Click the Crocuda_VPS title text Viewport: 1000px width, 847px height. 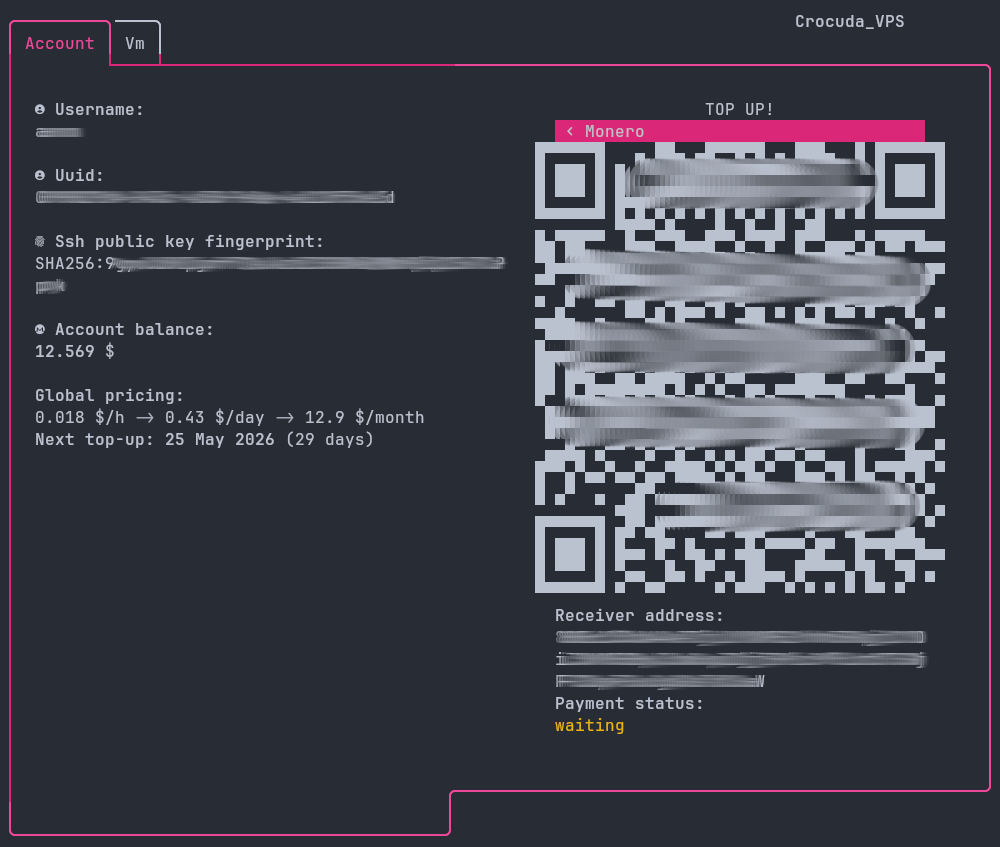pos(849,22)
